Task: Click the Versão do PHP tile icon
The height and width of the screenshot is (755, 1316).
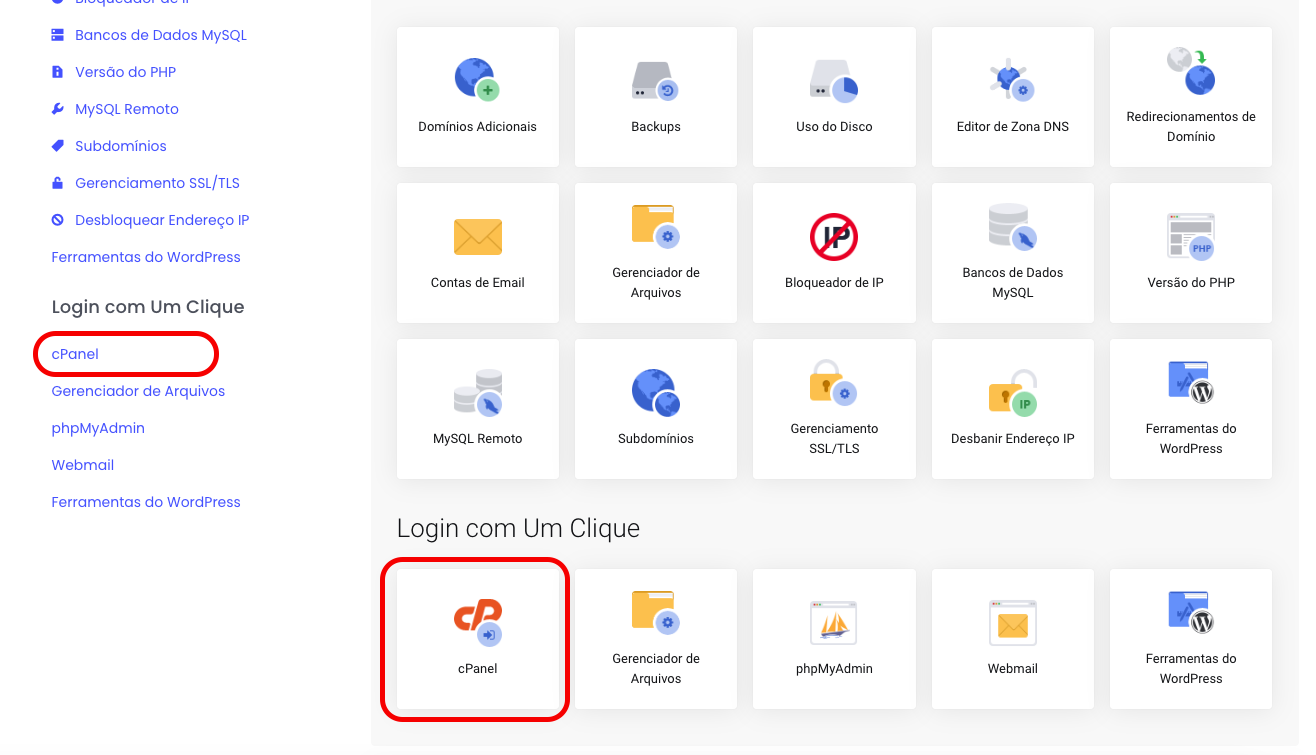Action: point(1190,253)
